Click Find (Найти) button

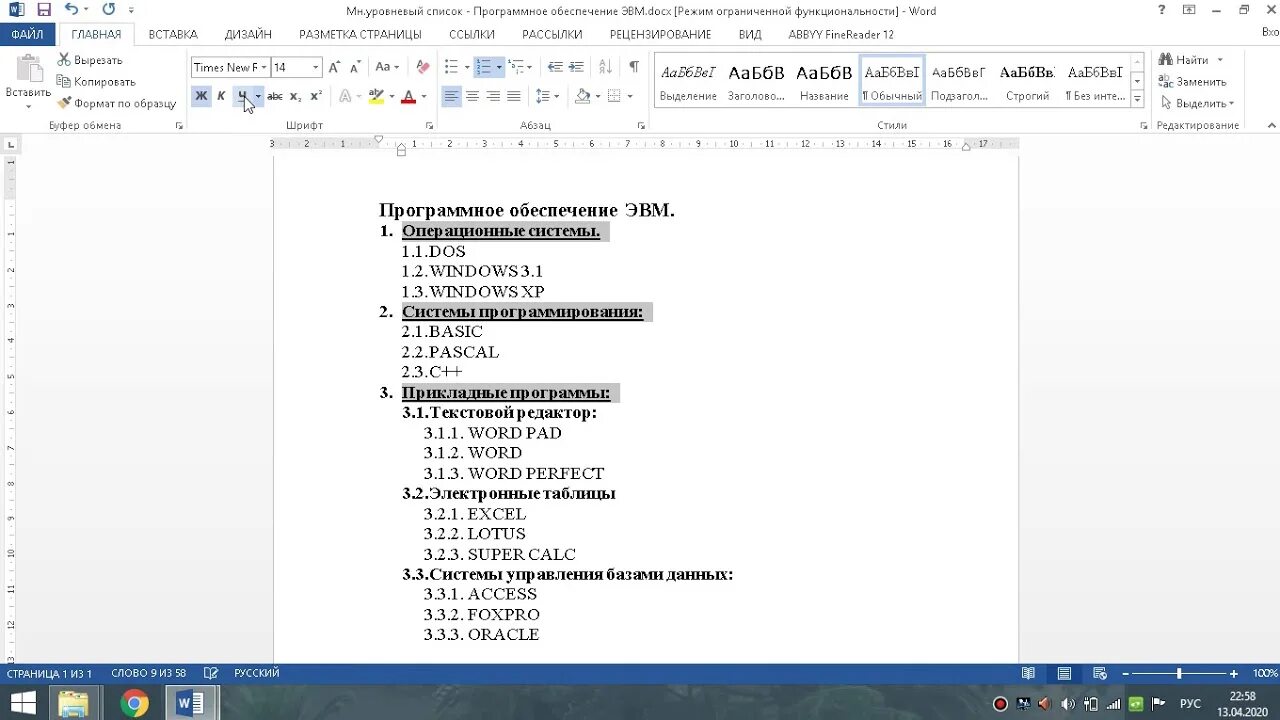(1190, 60)
